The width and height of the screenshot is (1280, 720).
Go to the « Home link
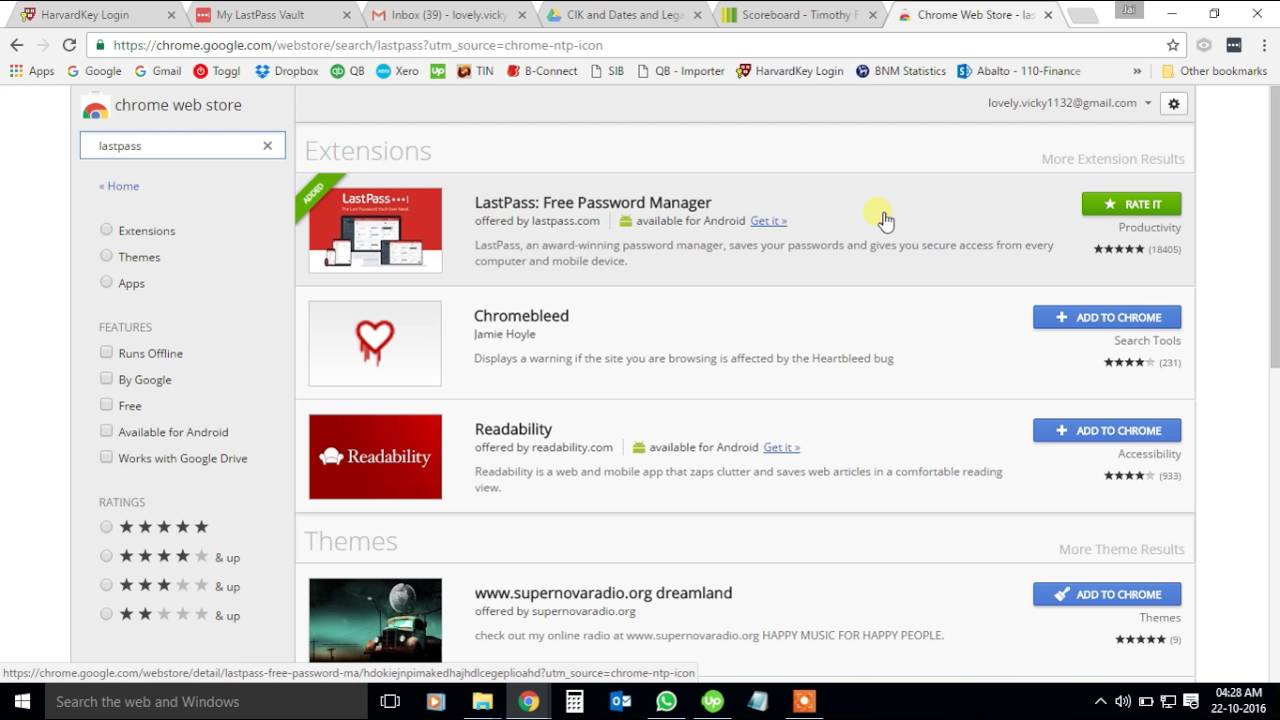tap(119, 186)
